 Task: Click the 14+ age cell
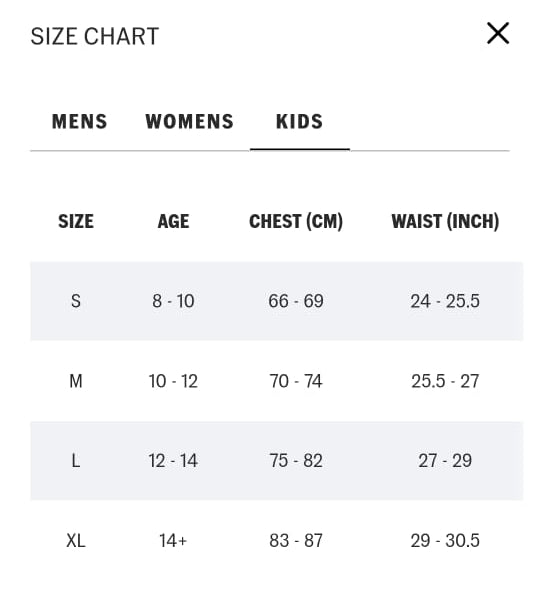pyautogui.click(x=173, y=541)
